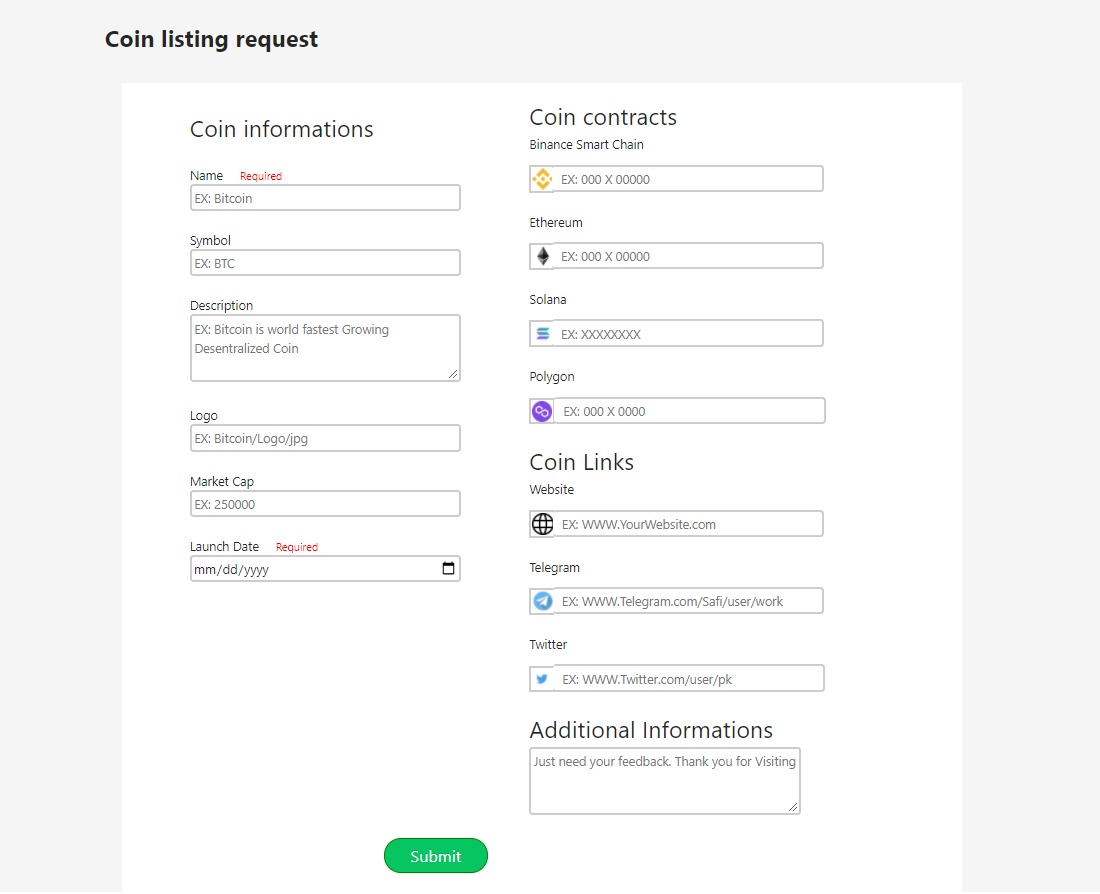Click the Binance Smart Chain icon
The width and height of the screenshot is (1100, 894).
coord(542,178)
